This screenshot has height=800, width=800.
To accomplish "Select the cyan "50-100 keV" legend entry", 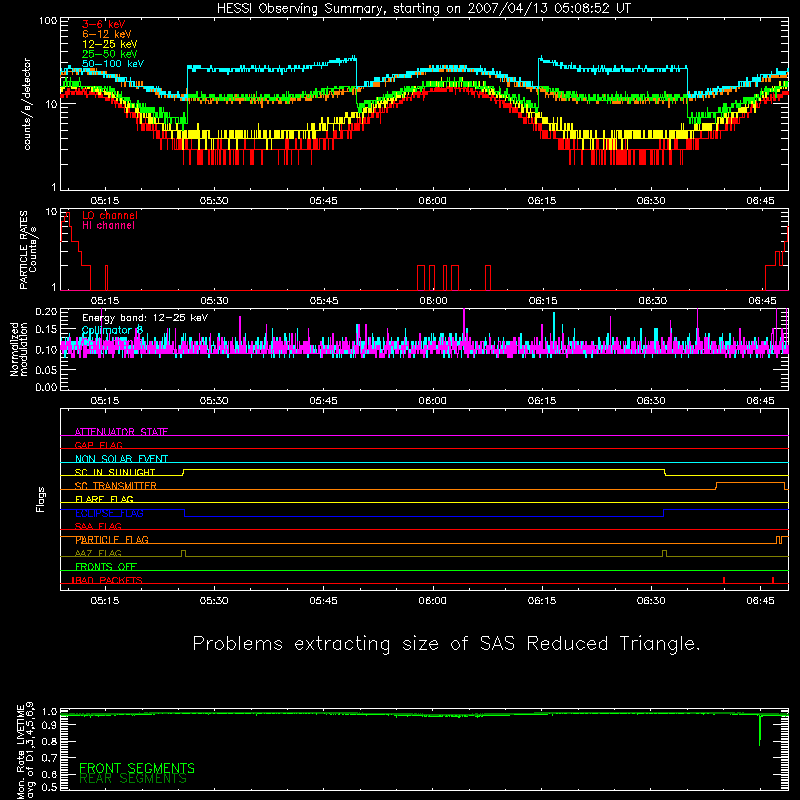I will point(113,64).
